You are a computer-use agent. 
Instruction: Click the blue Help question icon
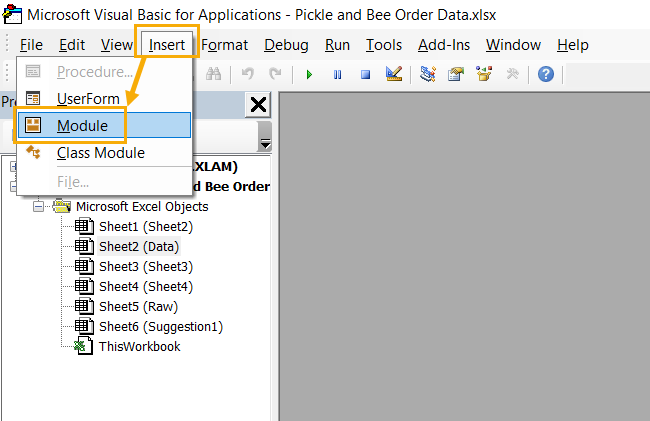(546, 74)
